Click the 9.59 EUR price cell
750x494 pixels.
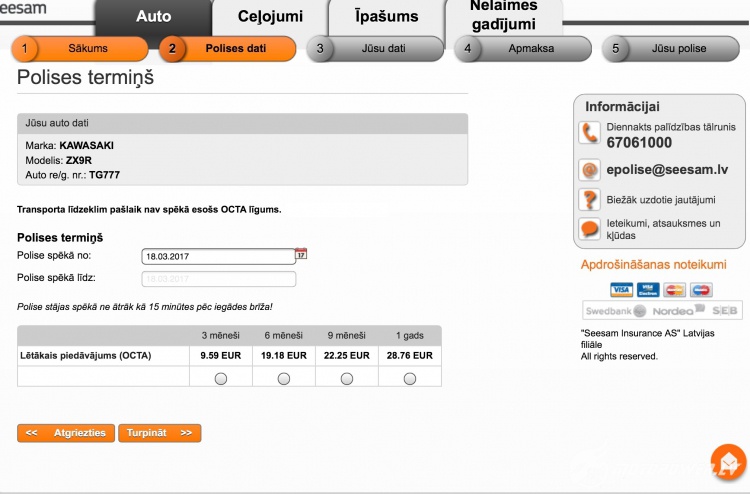[x=221, y=356]
